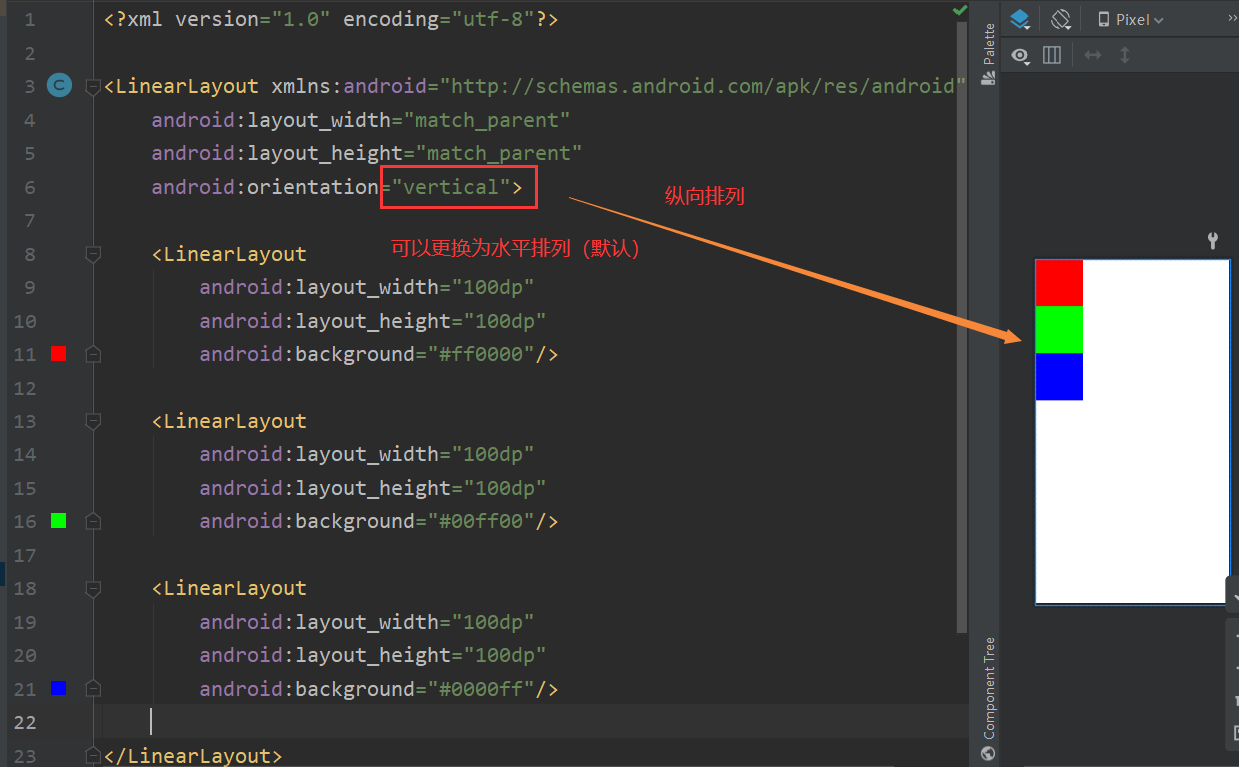The width and height of the screenshot is (1239, 767).
Task: Select the red block in layout preview
Action: 1059,283
